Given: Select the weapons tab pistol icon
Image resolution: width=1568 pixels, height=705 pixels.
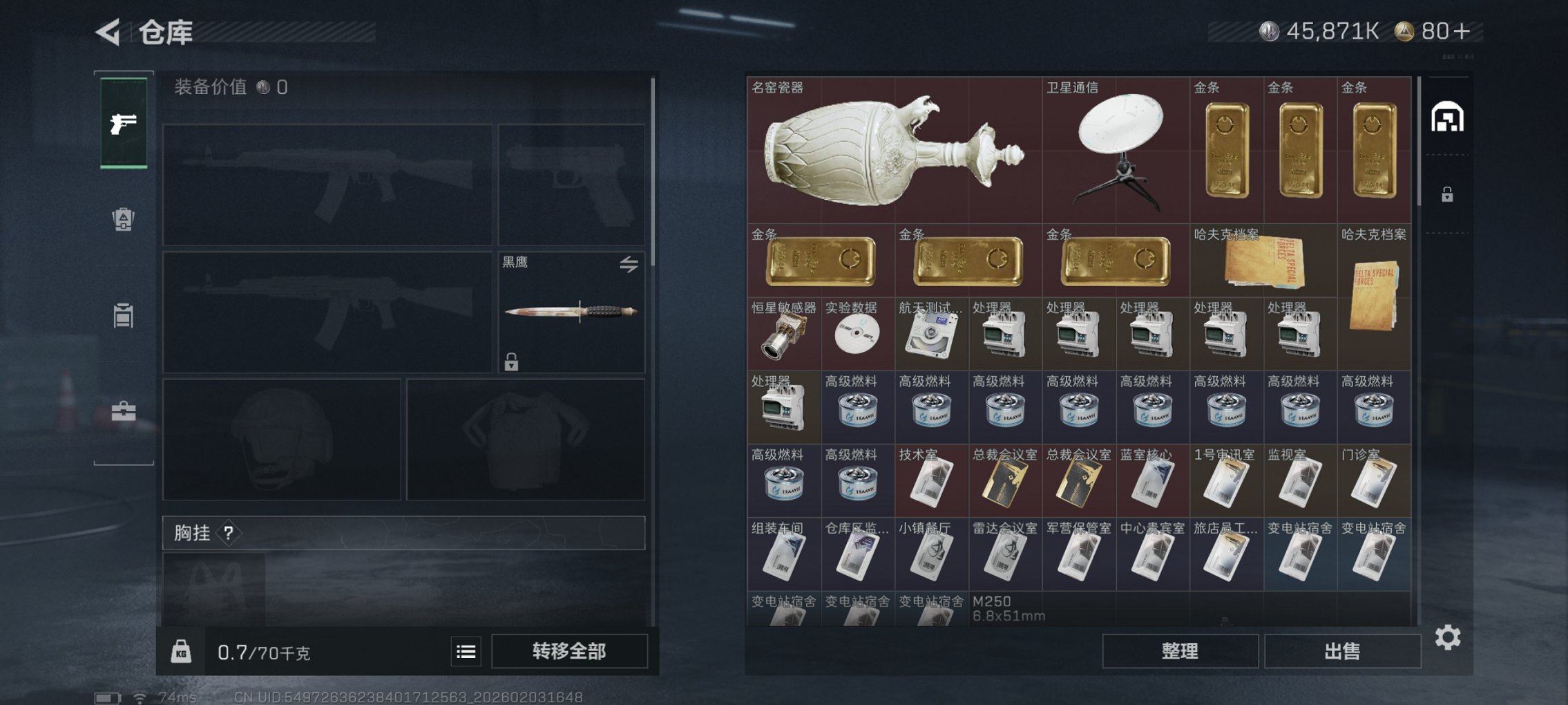Looking at the screenshot, I should point(124,123).
